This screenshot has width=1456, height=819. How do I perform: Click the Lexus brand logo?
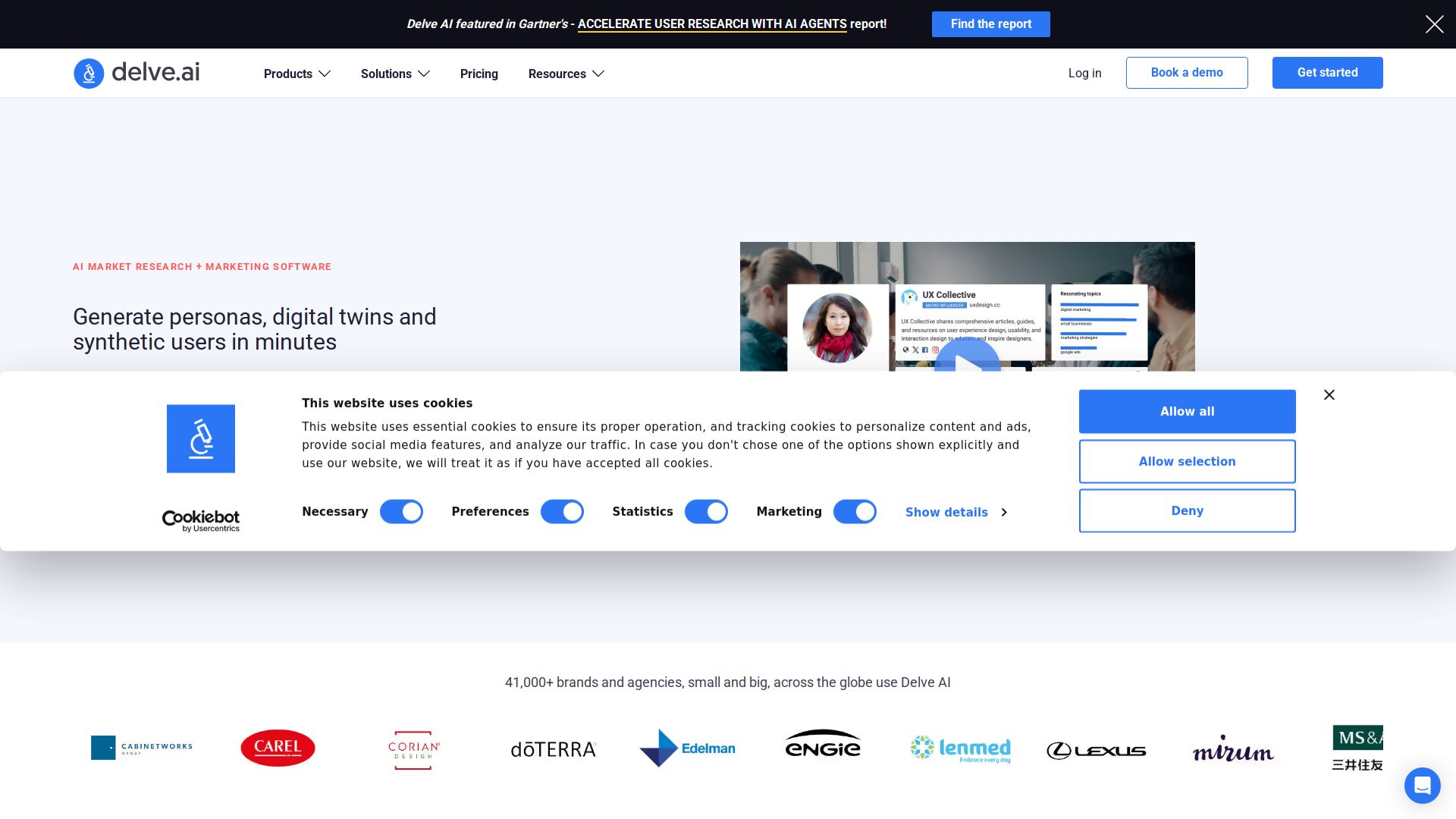1096,751
